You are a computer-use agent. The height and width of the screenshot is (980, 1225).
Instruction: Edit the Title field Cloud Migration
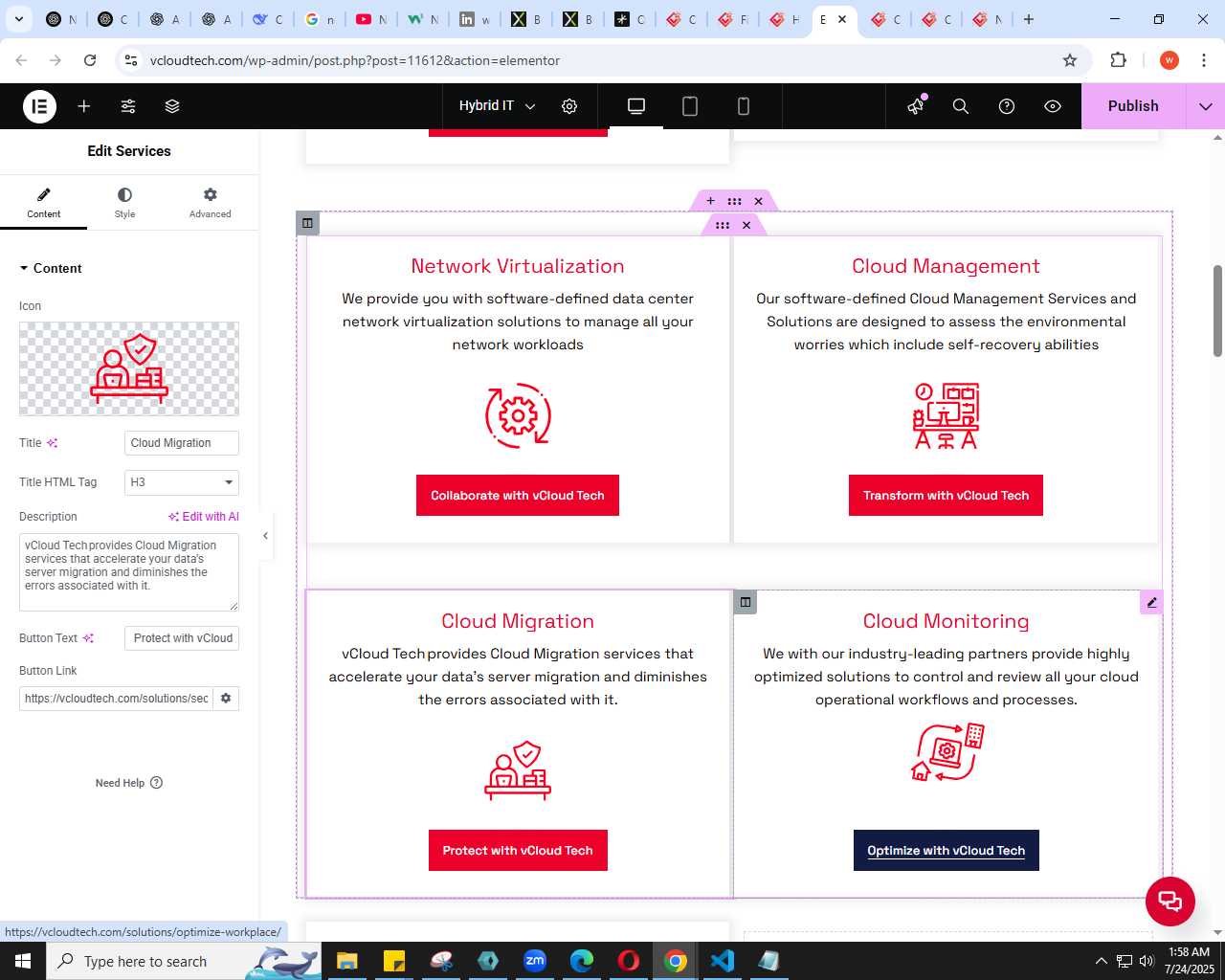point(182,443)
